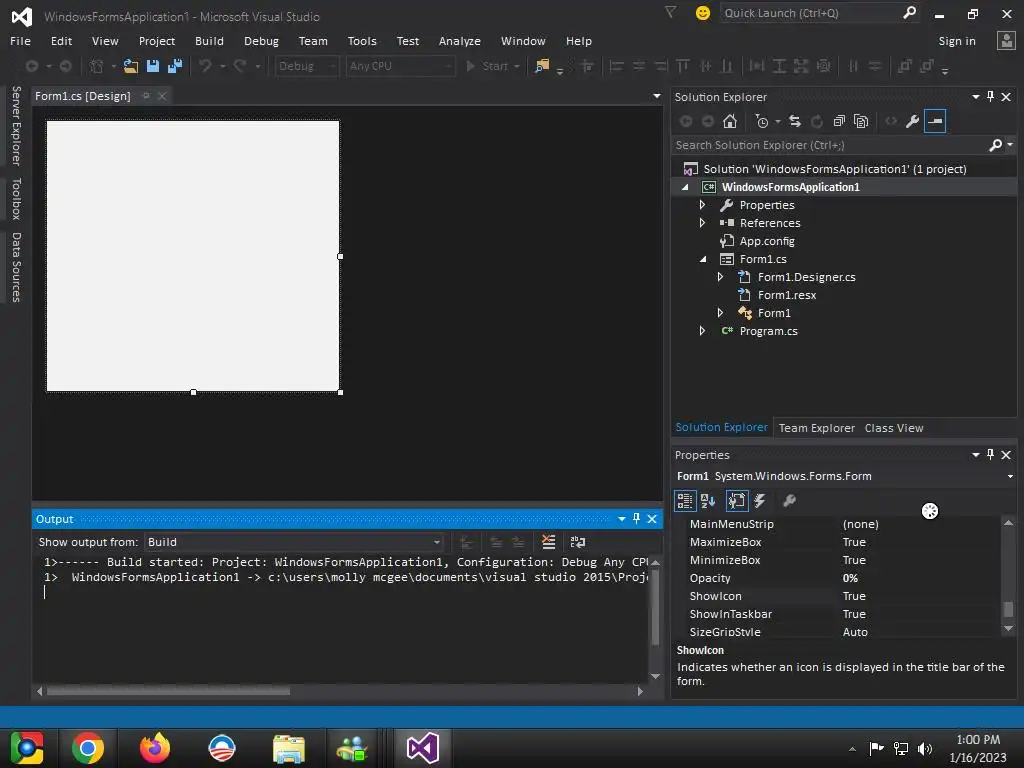1024x768 pixels.
Task: Save the current file with Save icon
Action: click(x=153, y=66)
